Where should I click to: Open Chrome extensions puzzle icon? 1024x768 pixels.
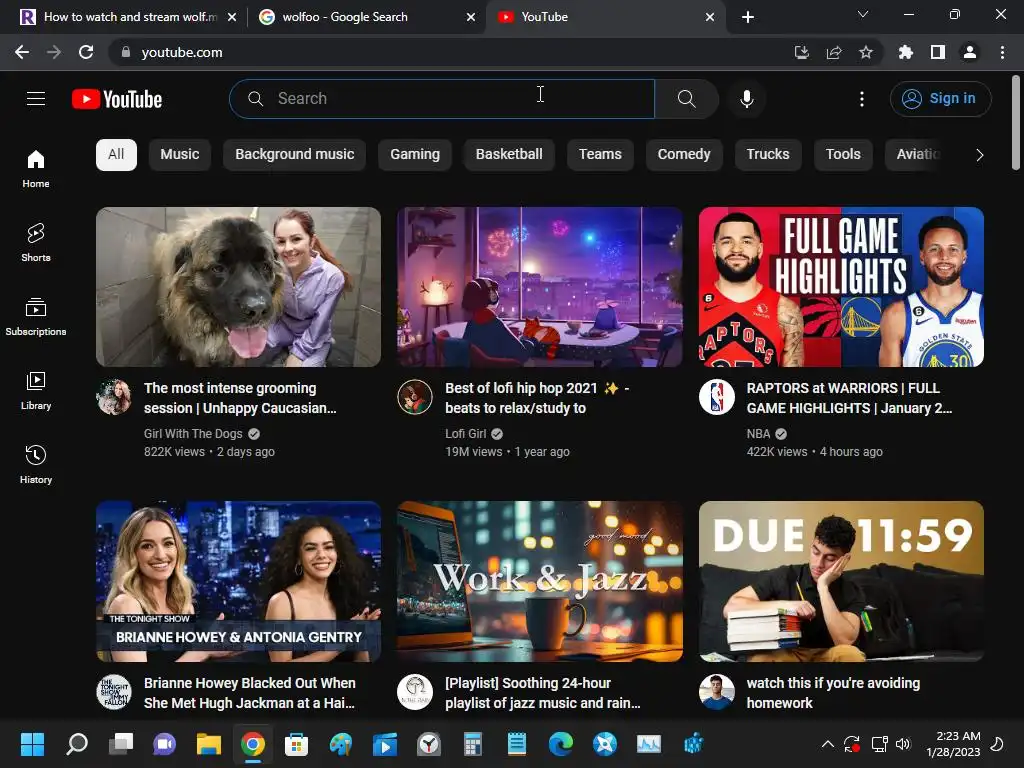coord(905,52)
